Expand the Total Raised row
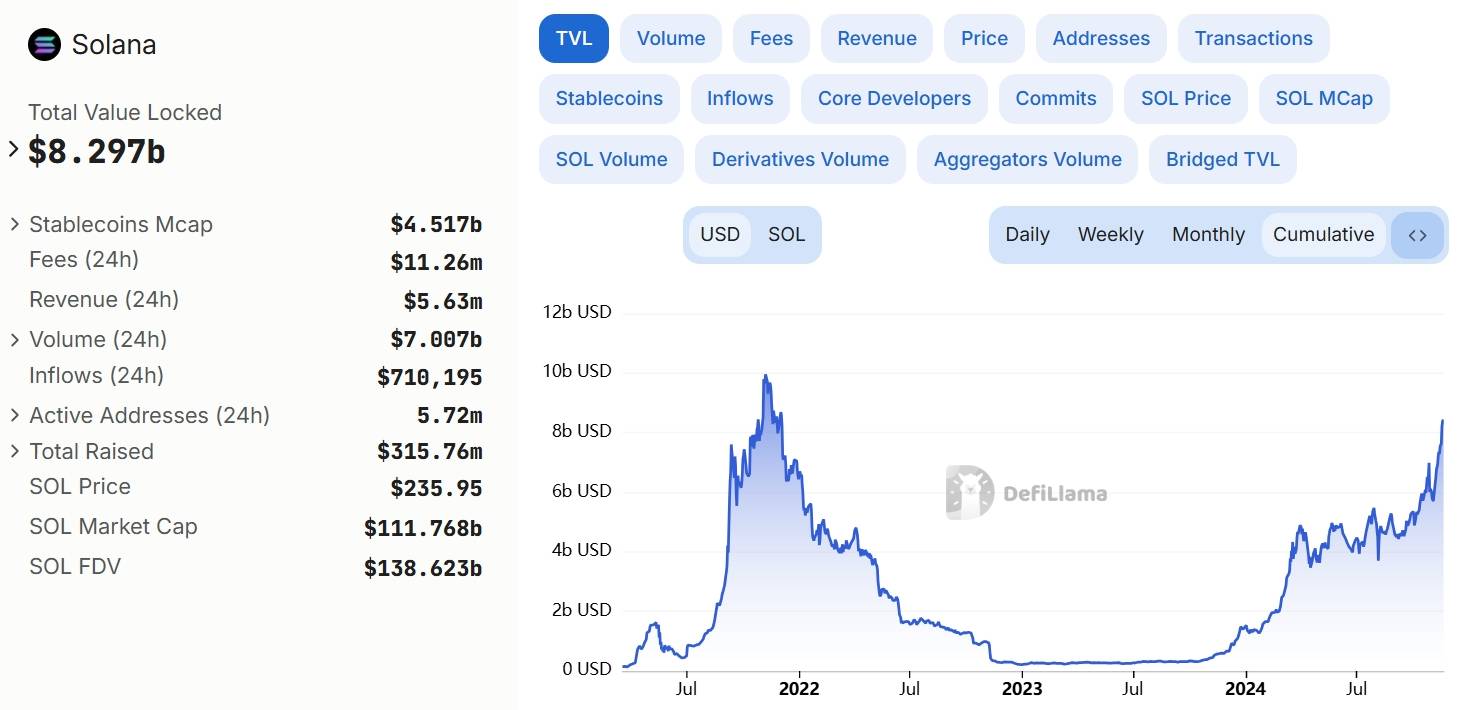Image resolution: width=1464 pixels, height=710 pixels. point(14,451)
